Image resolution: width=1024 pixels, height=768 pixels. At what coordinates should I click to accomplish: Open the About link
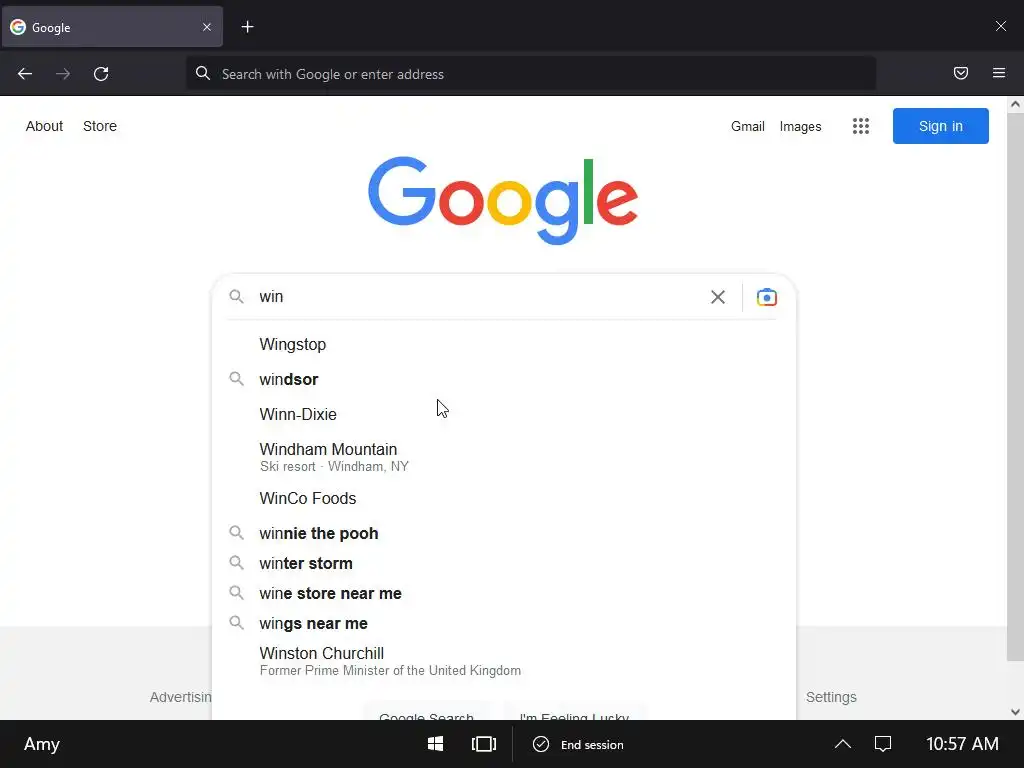pos(44,126)
